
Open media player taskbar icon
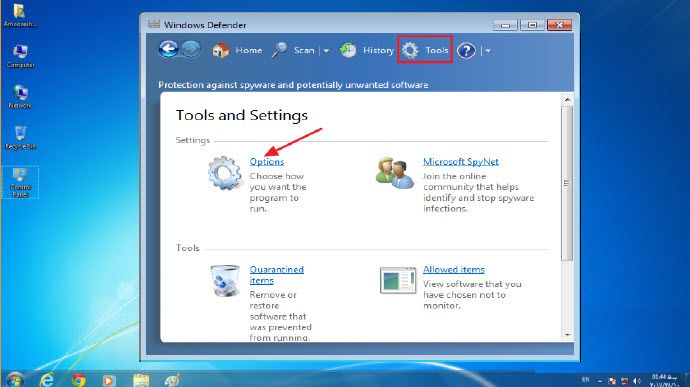click(x=109, y=380)
